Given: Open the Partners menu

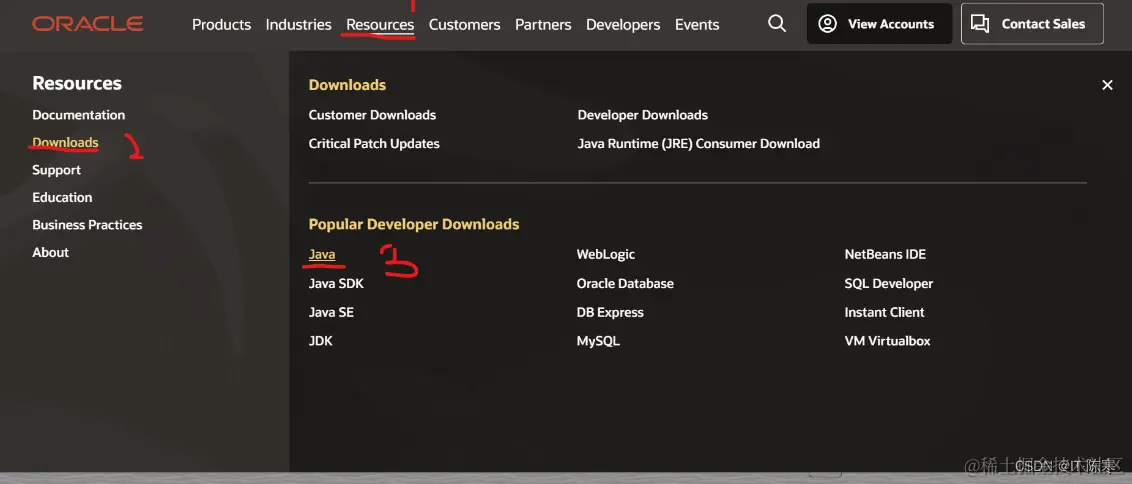Looking at the screenshot, I should (x=543, y=25).
